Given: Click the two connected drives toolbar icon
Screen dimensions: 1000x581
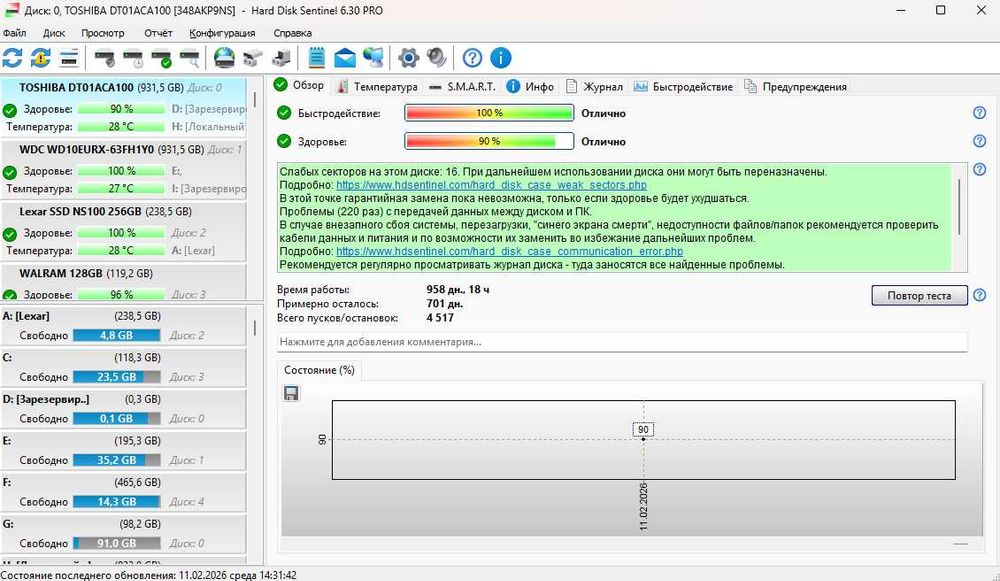Looking at the screenshot, I should [253, 58].
